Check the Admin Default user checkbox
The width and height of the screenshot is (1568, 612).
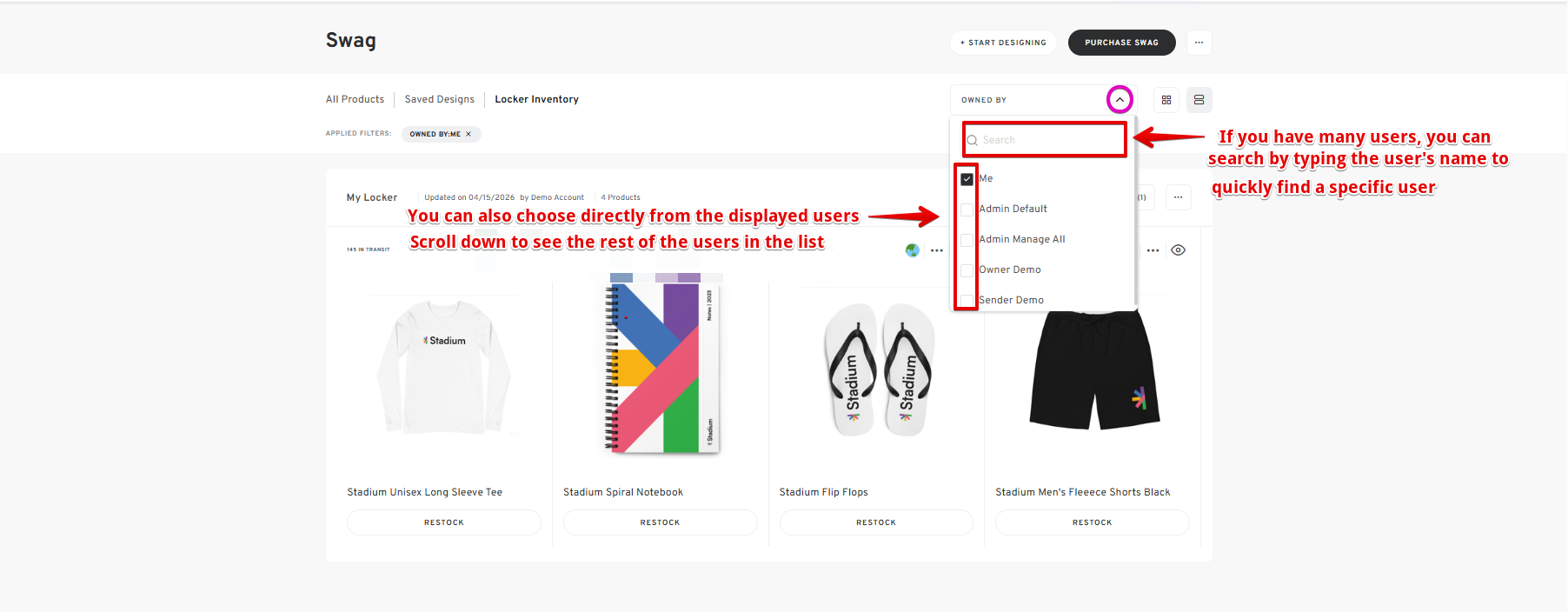[x=967, y=210]
